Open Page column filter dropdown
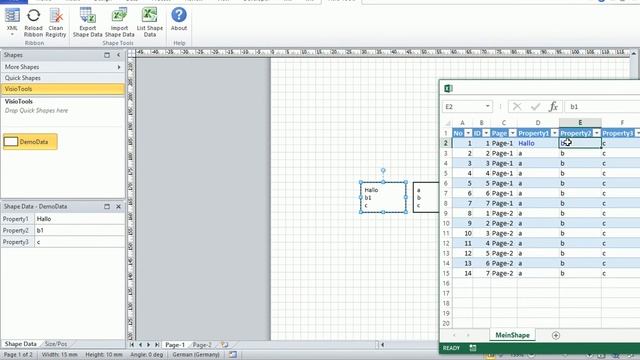 512,133
